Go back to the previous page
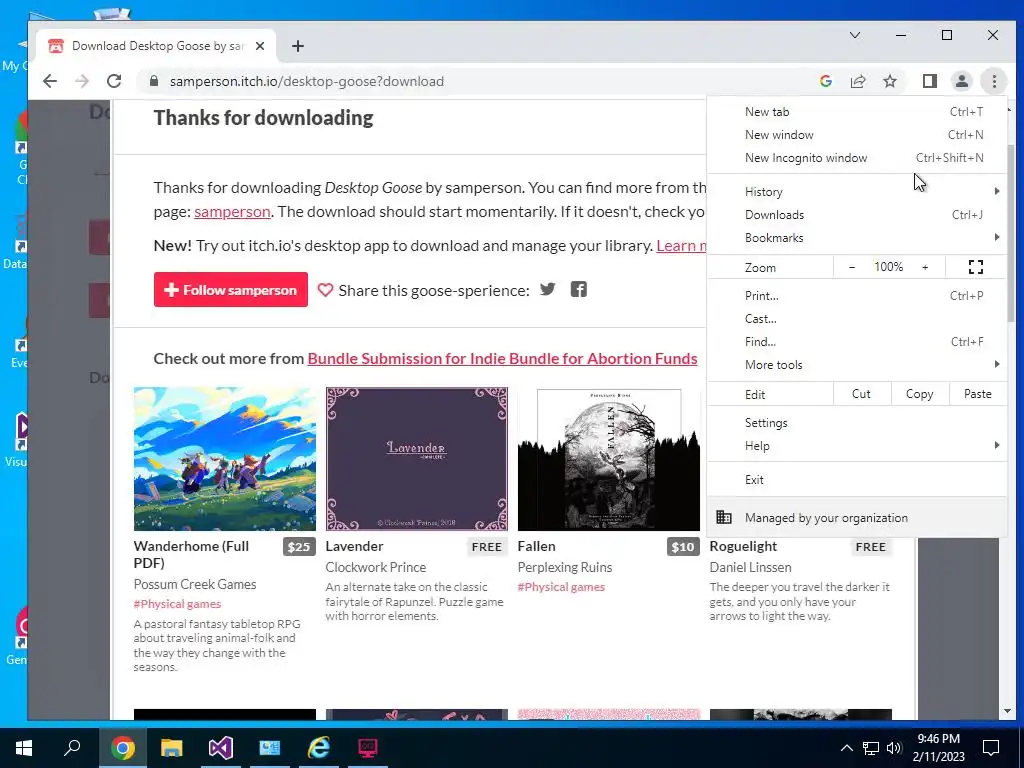The width and height of the screenshot is (1024, 768). coord(50,81)
